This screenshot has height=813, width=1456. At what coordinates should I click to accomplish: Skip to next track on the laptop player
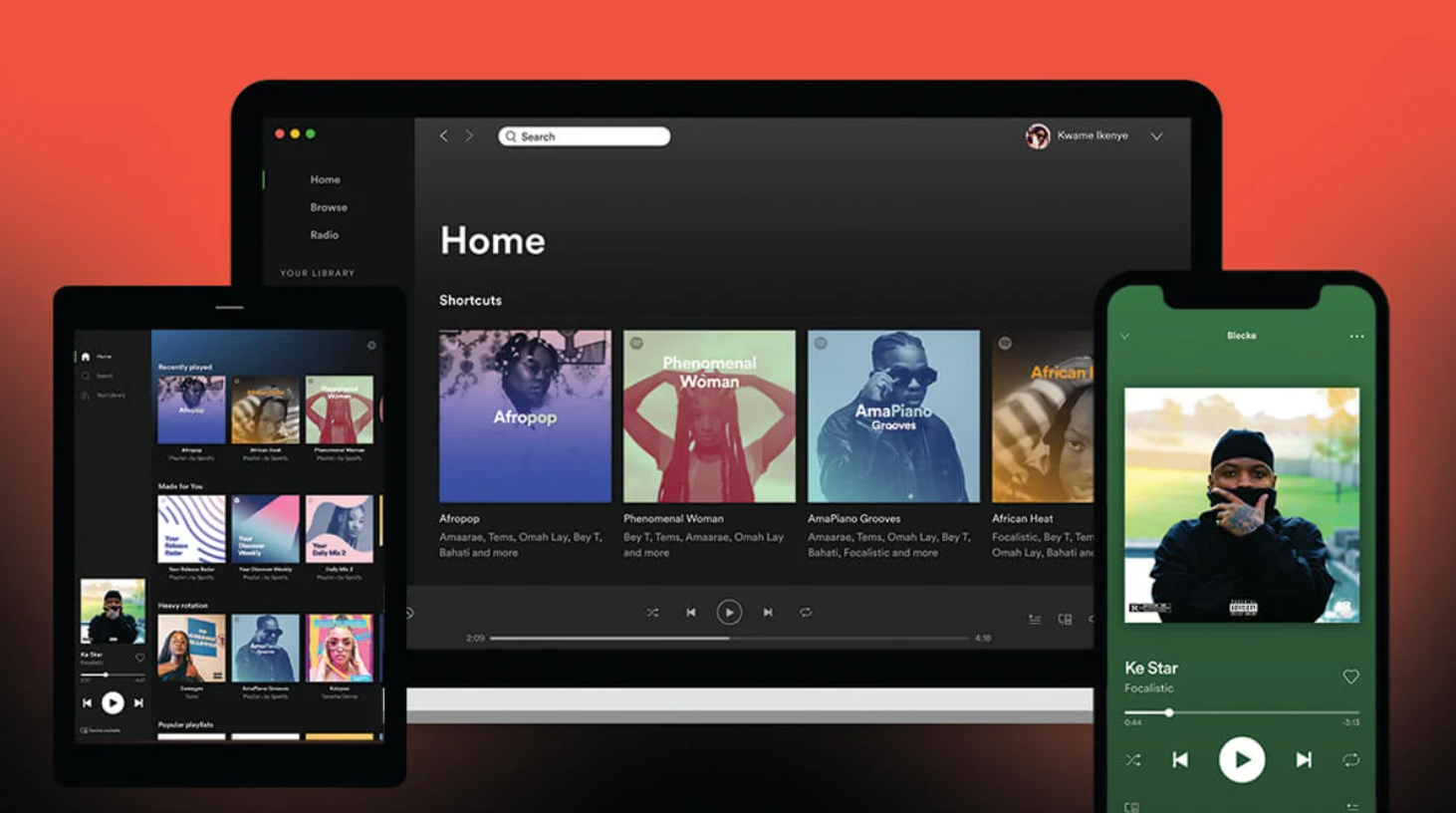tap(768, 612)
